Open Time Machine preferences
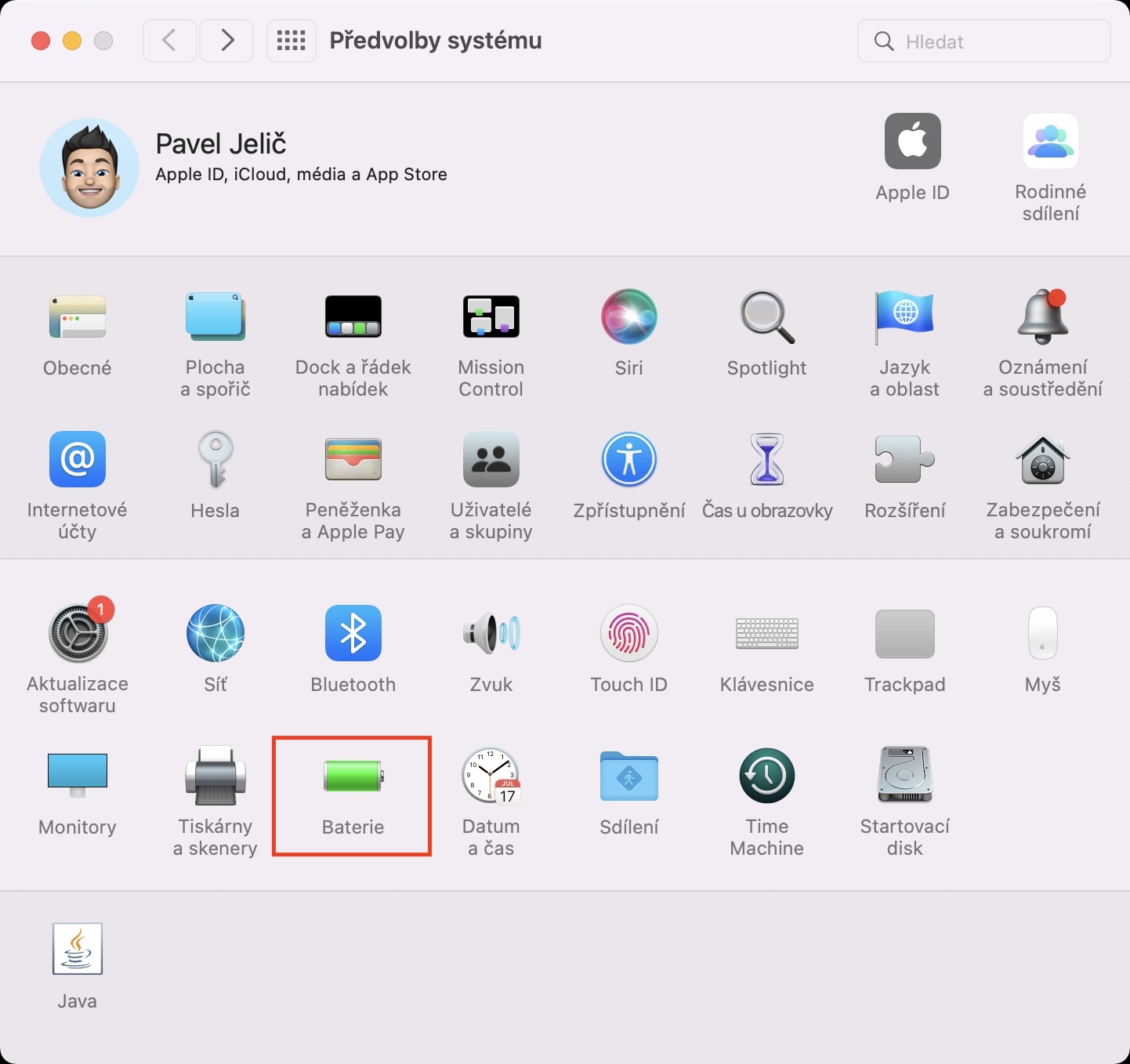 point(767,776)
